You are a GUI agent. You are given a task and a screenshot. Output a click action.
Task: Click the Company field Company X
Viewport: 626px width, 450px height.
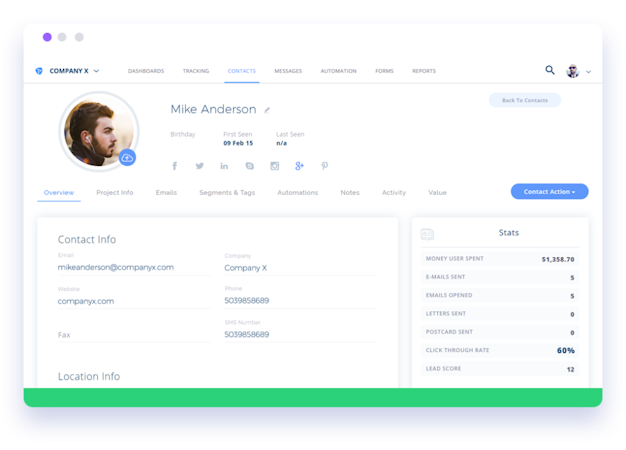coord(300,268)
